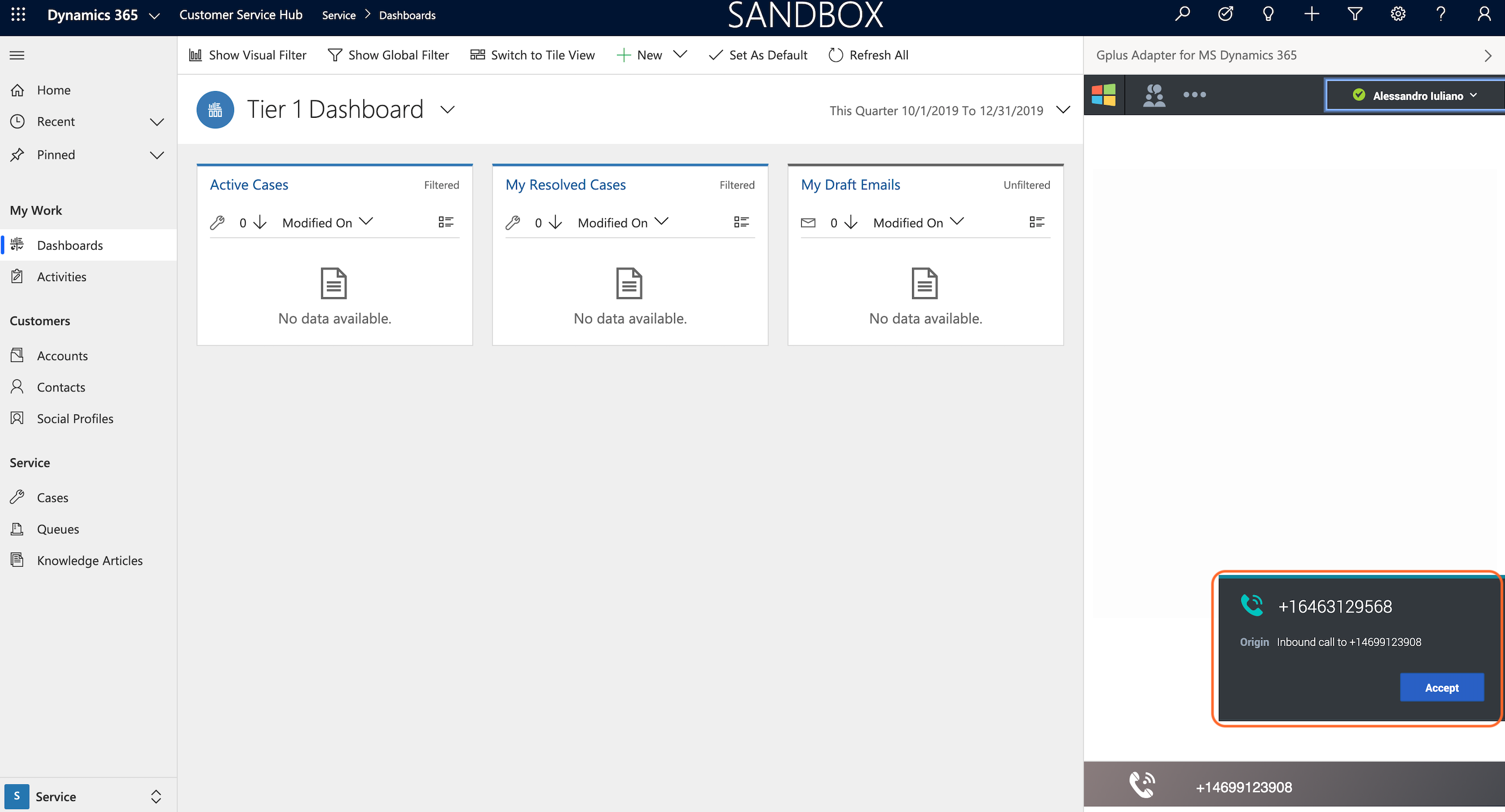Accept the incoming call
The width and height of the screenshot is (1505, 812).
click(x=1441, y=687)
